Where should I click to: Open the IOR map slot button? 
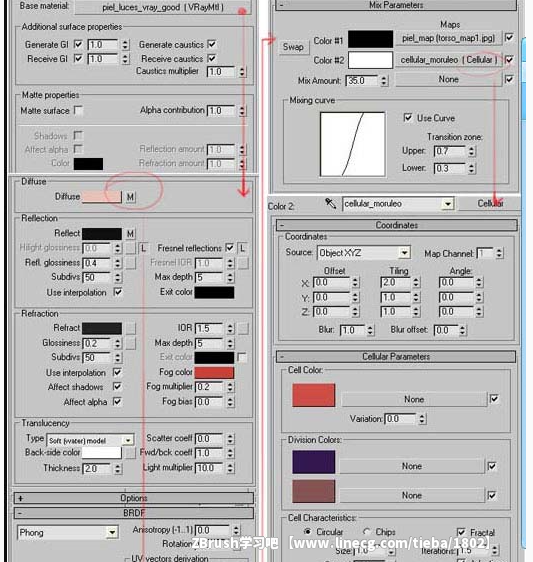click(243, 328)
